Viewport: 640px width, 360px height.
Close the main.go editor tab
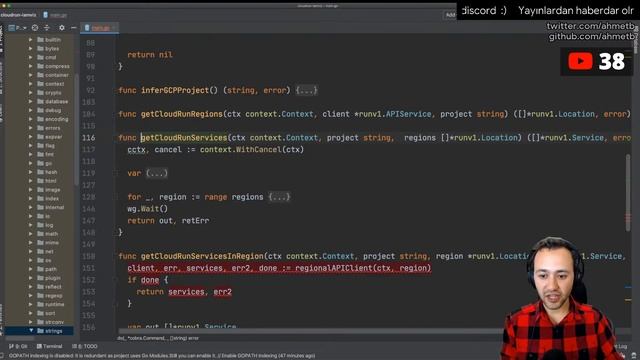coord(114,28)
